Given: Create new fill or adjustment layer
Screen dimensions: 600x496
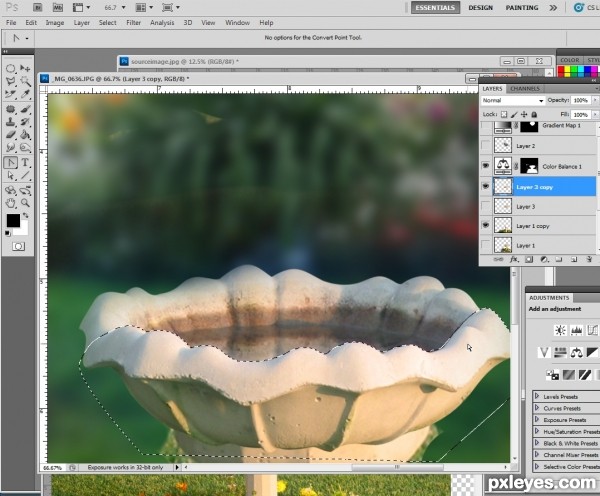Looking at the screenshot, I should click(544, 259).
